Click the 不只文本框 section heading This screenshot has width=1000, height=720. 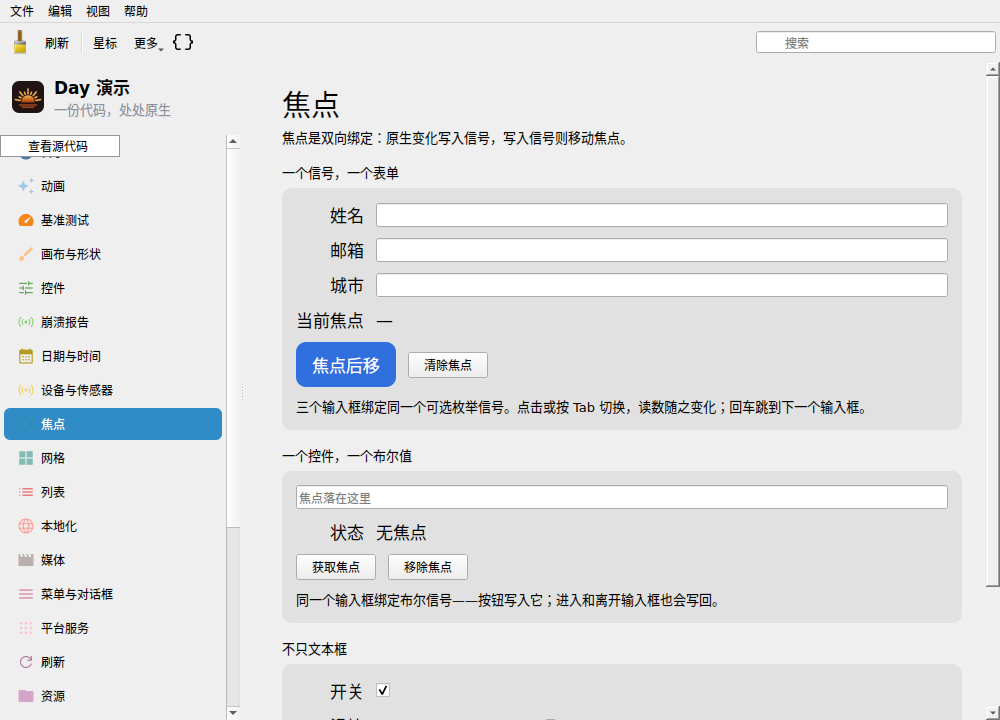click(314, 649)
